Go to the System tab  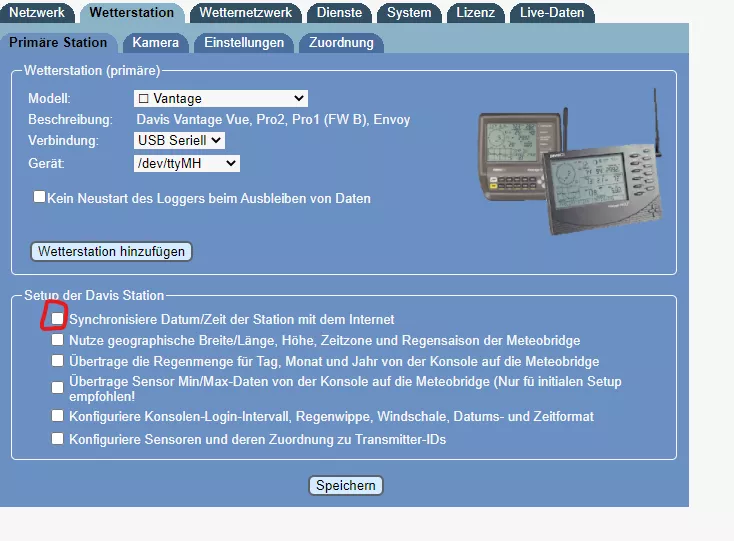[409, 12]
